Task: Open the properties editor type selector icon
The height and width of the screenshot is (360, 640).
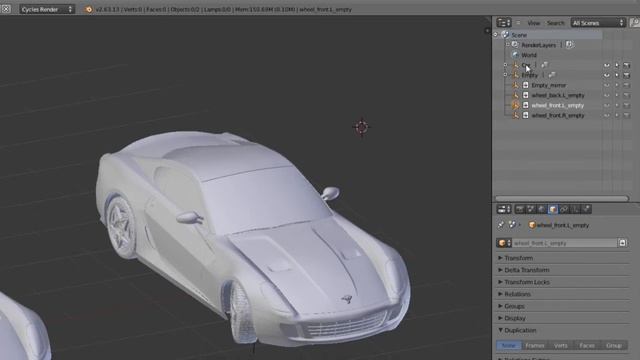Action: [504, 209]
